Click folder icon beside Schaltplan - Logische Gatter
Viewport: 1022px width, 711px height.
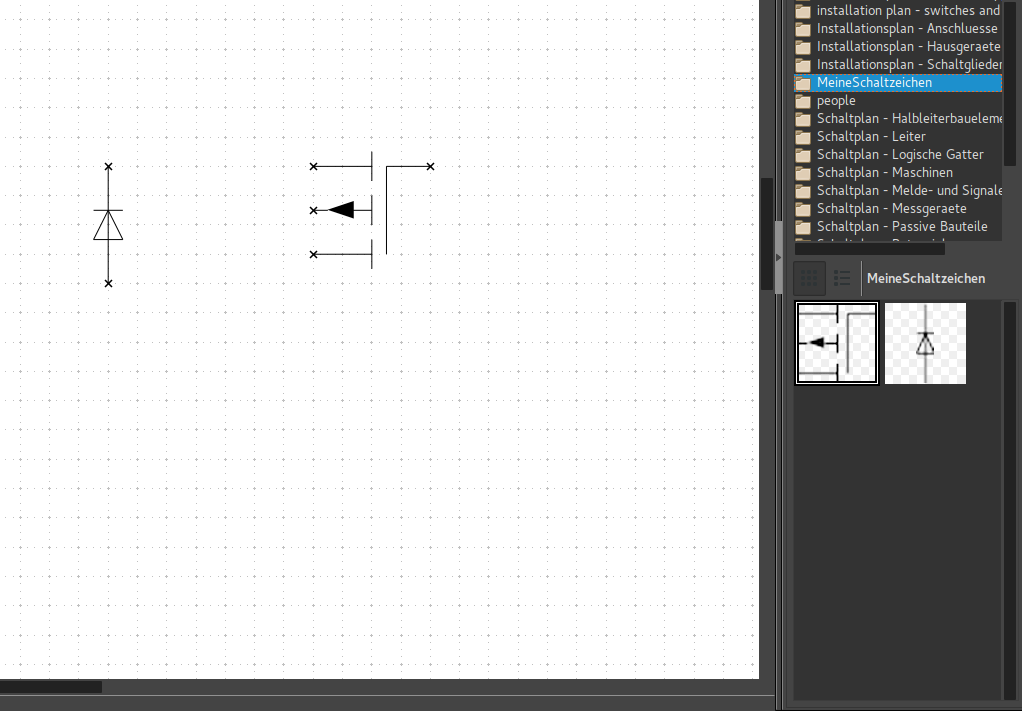coord(803,155)
